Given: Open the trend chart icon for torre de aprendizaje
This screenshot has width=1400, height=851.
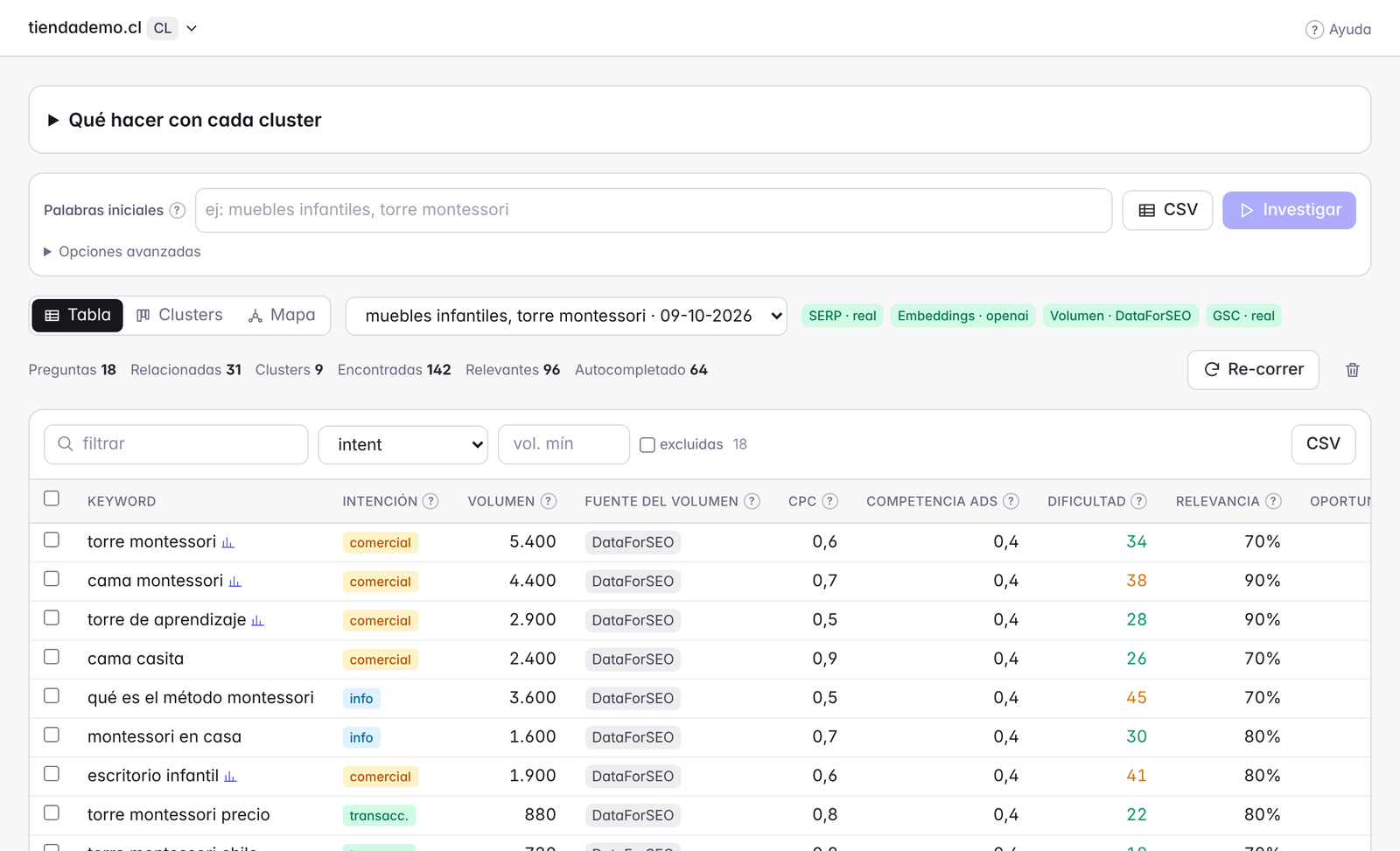Looking at the screenshot, I should tap(258, 621).
